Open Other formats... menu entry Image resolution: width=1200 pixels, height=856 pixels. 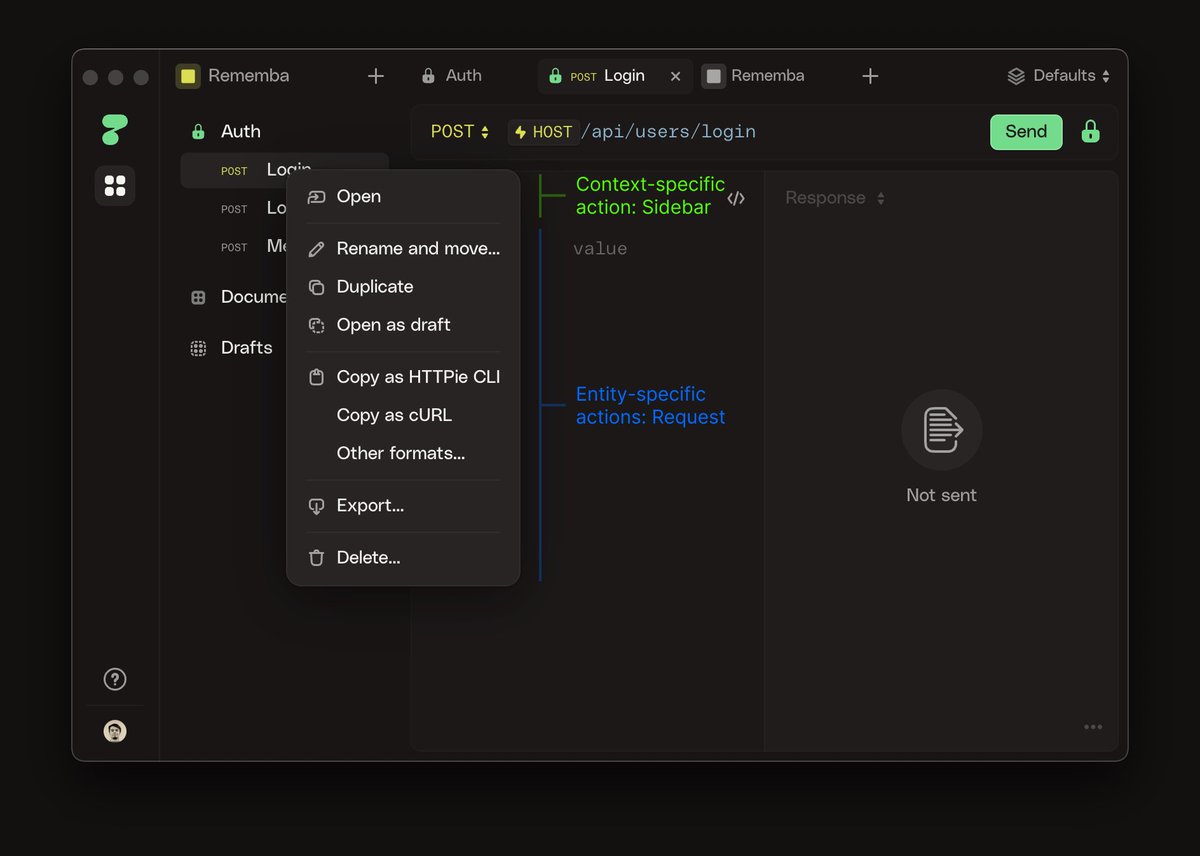coord(403,453)
